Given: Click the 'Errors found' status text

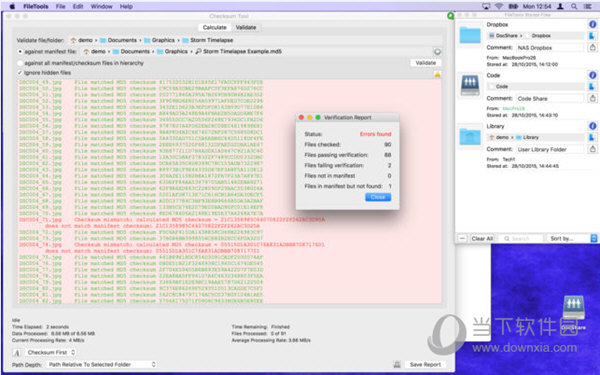Looking at the screenshot, I should [x=375, y=134].
